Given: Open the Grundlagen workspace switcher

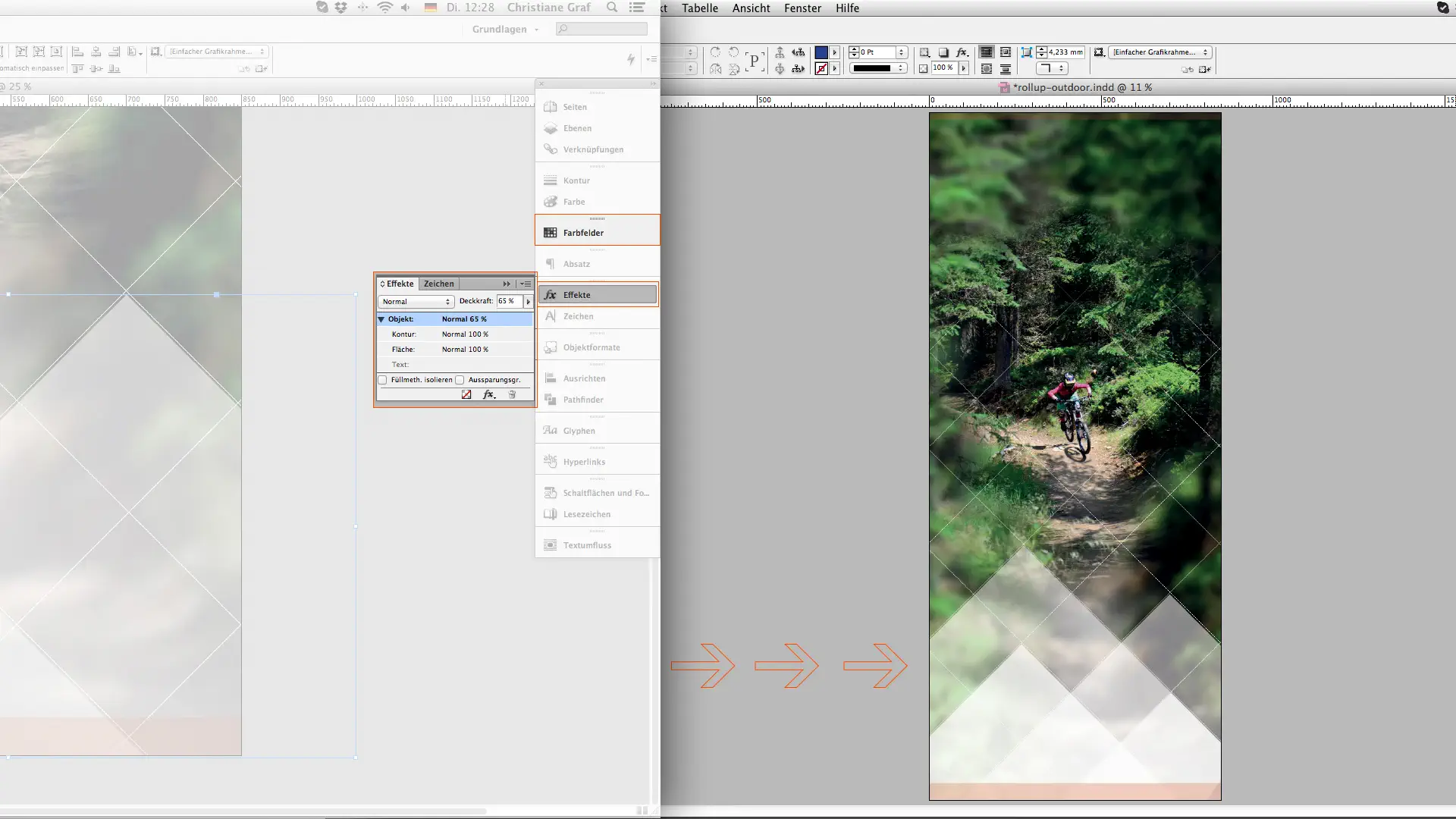Looking at the screenshot, I should (x=505, y=29).
